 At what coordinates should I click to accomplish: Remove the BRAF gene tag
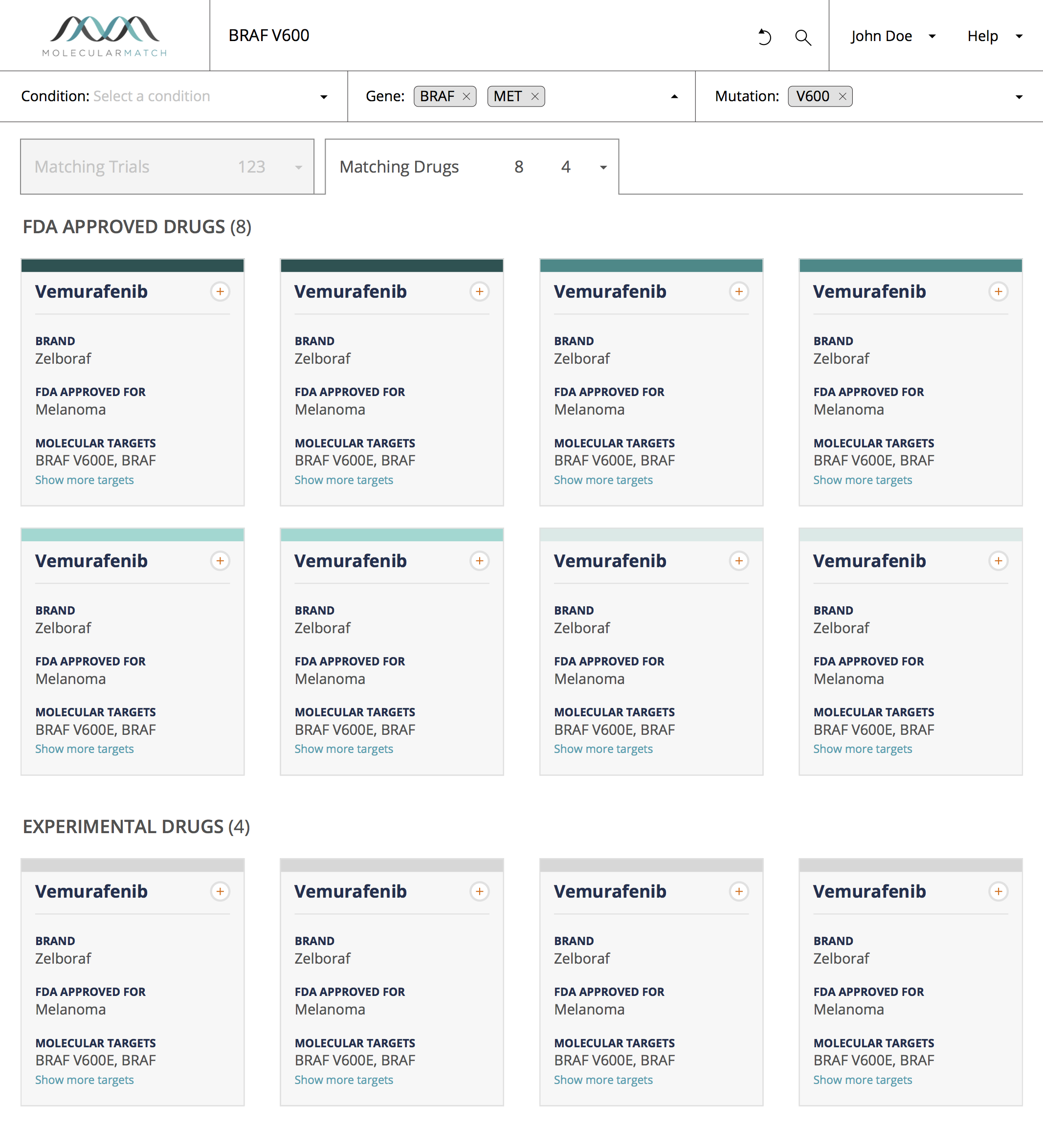point(466,96)
